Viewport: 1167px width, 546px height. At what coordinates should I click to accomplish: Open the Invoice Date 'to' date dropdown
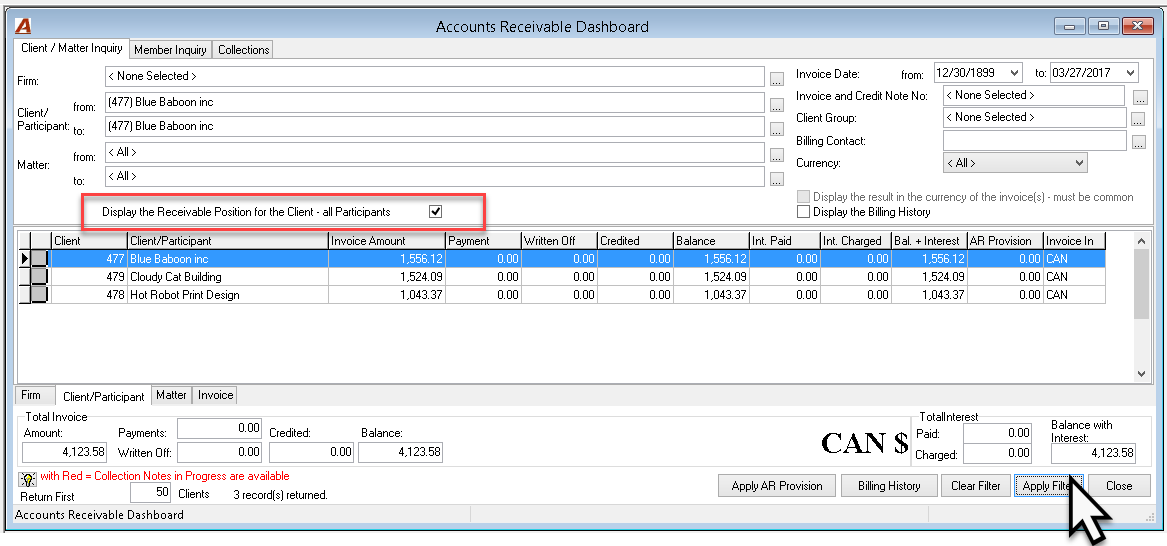pyautogui.click(x=1131, y=73)
